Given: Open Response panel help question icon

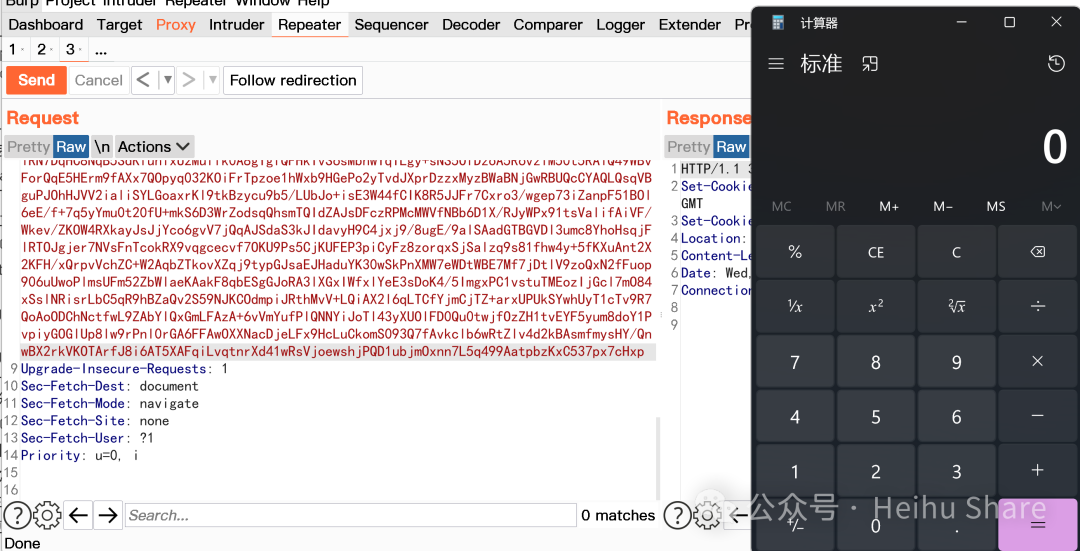Looking at the screenshot, I should [678, 515].
